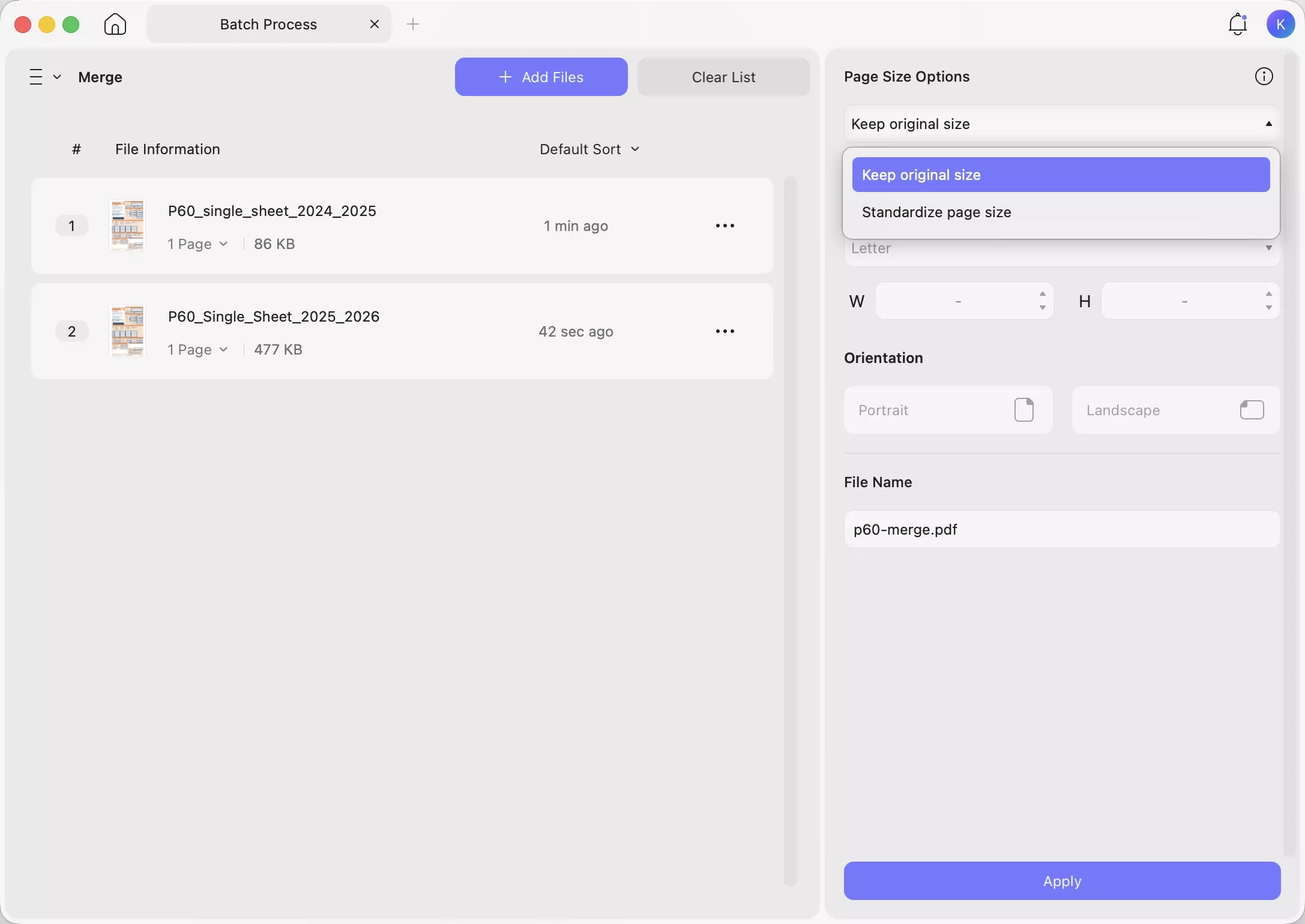
Task: Open more options for P60_single_sheet_2024_2025
Action: coord(725,226)
